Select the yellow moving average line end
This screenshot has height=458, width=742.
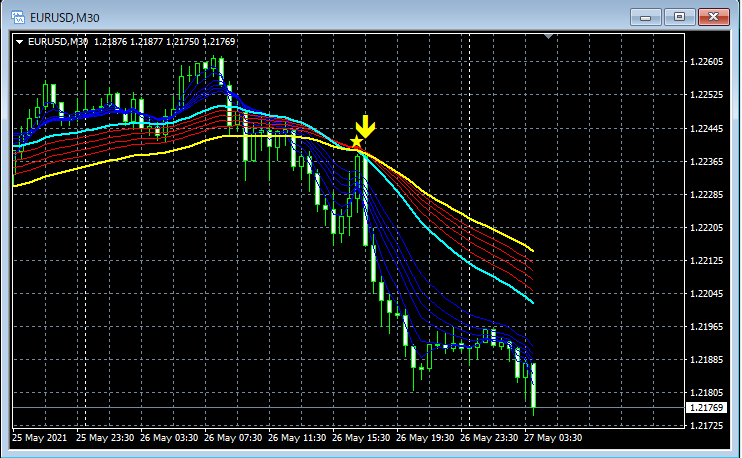pyautogui.click(x=531, y=249)
